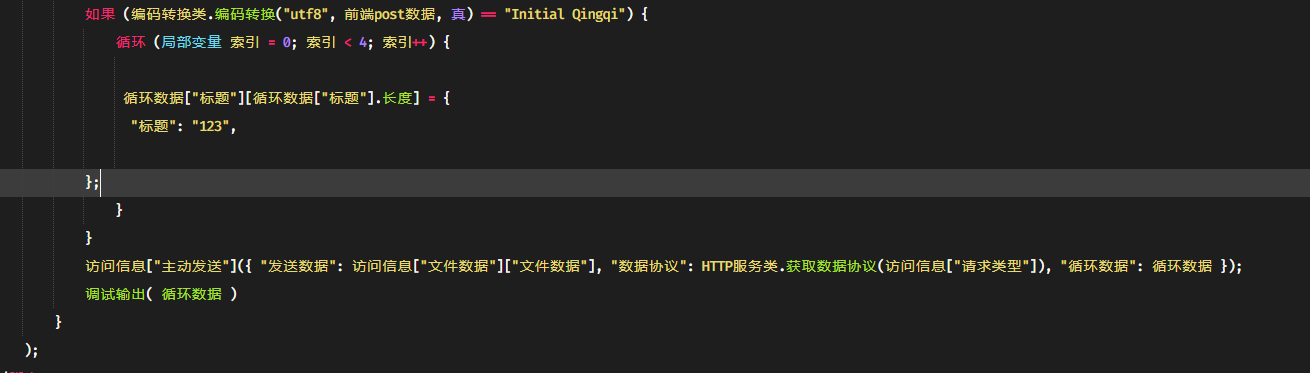The width and height of the screenshot is (1310, 373).
Task: Click the HTTP服务类 class reference
Action: point(739,266)
